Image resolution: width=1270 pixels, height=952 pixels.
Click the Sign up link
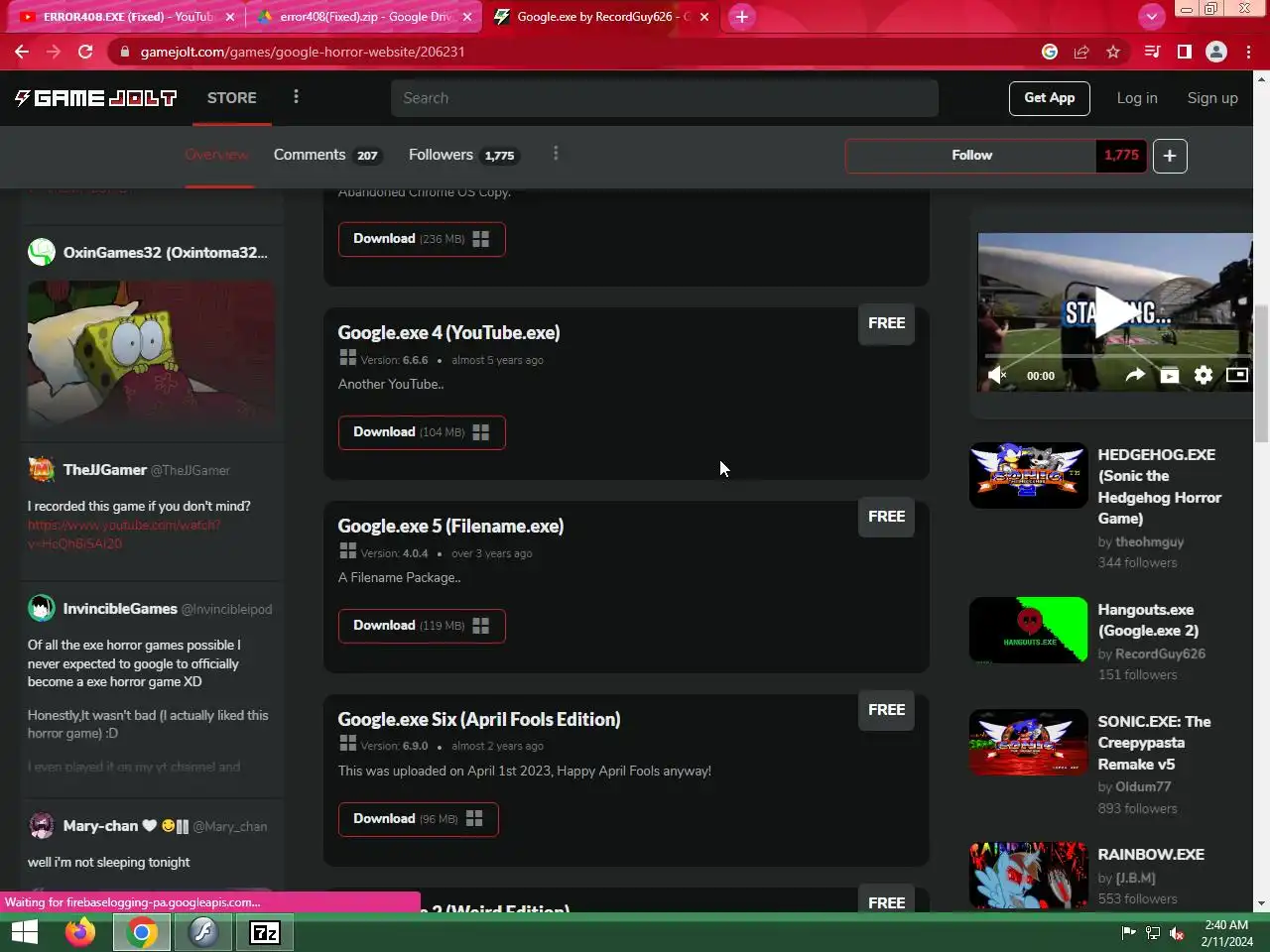(1211, 97)
